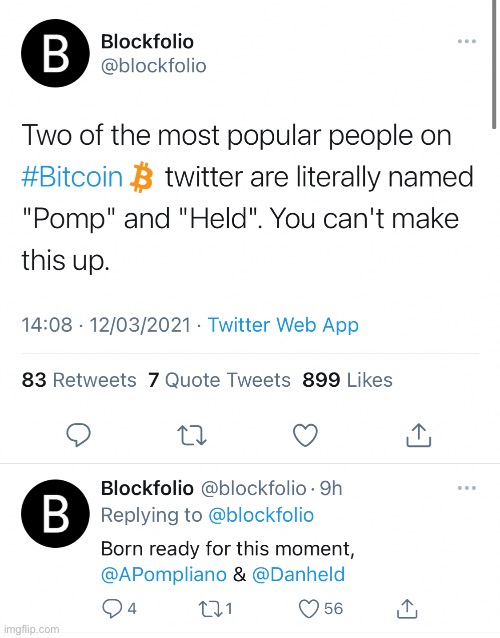Follow the #Bitcoin hashtag link
Image resolution: width=500 pixels, height=638 pixels.
(72, 177)
